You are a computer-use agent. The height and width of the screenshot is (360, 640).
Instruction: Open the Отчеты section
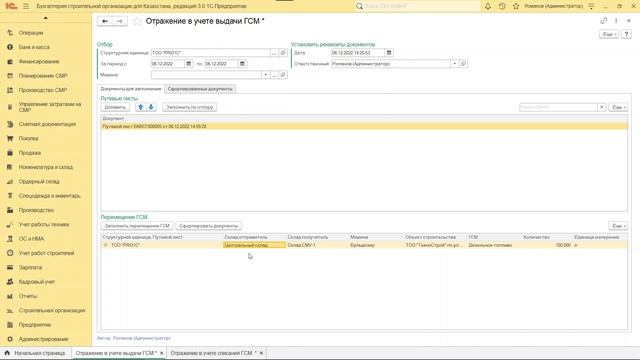(28, 296)
